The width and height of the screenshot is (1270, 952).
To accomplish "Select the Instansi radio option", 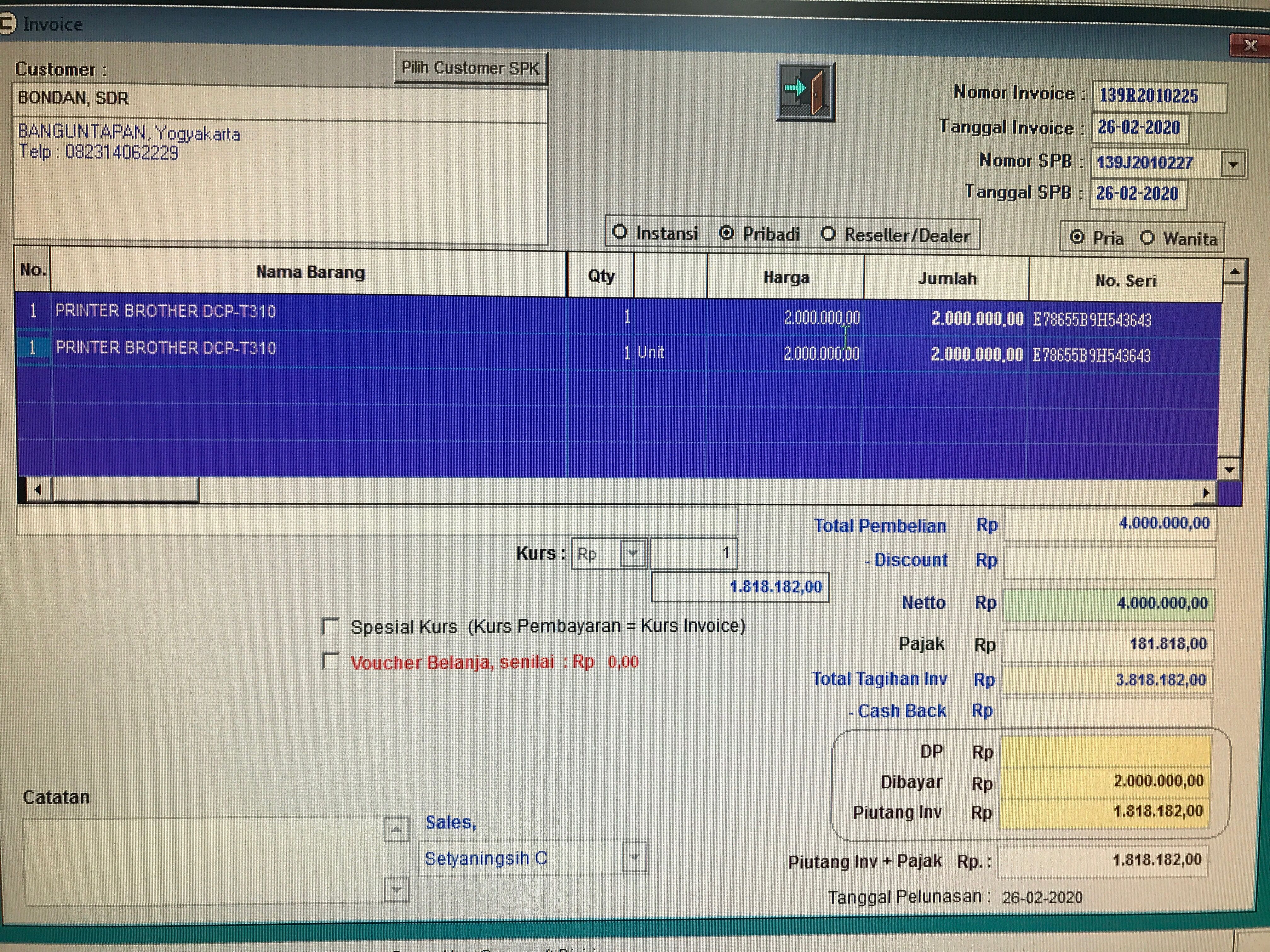I will (x=620, y=232).
